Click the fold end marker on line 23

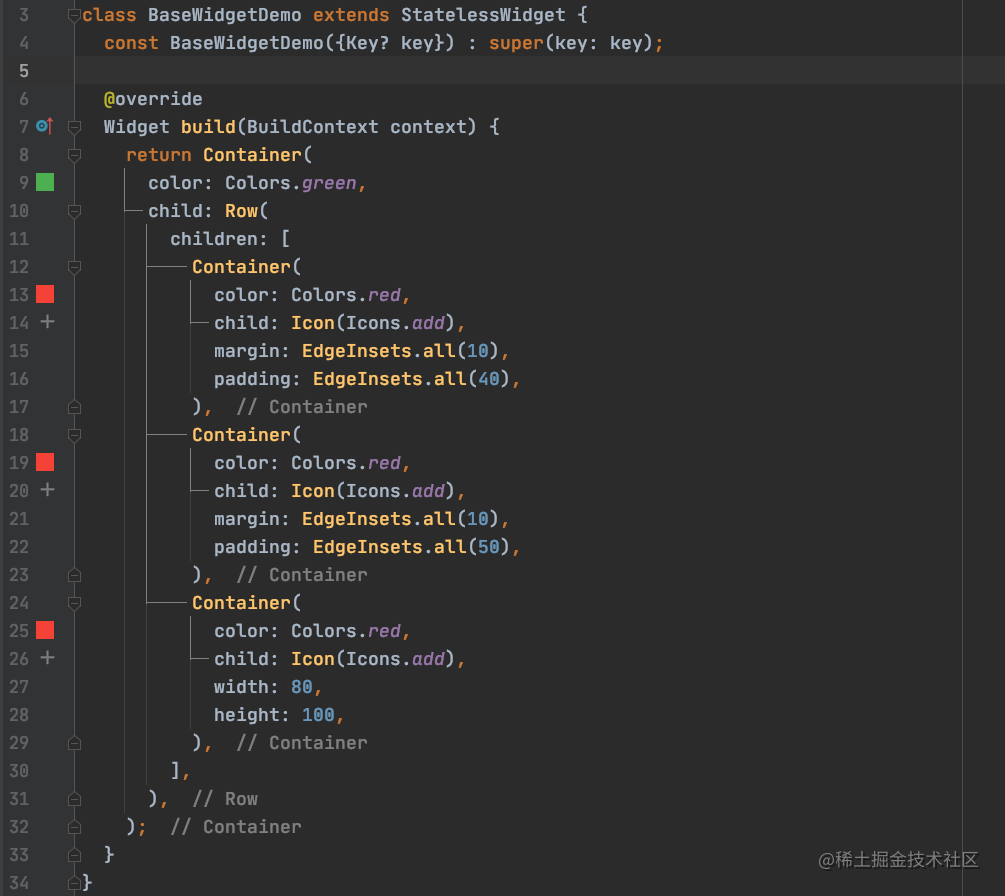pos(74,575)
